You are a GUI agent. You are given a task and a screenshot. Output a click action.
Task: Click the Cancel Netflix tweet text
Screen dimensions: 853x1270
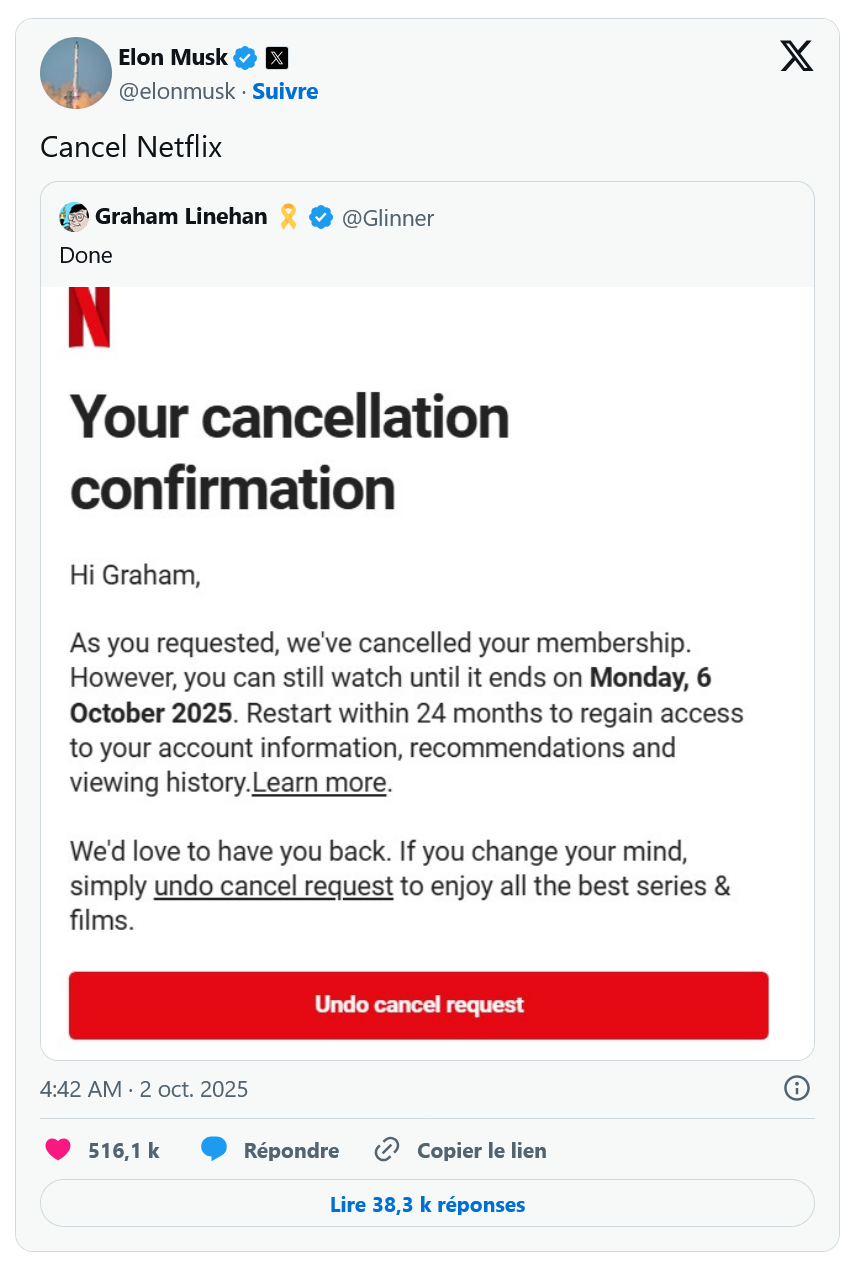(131, 148)
